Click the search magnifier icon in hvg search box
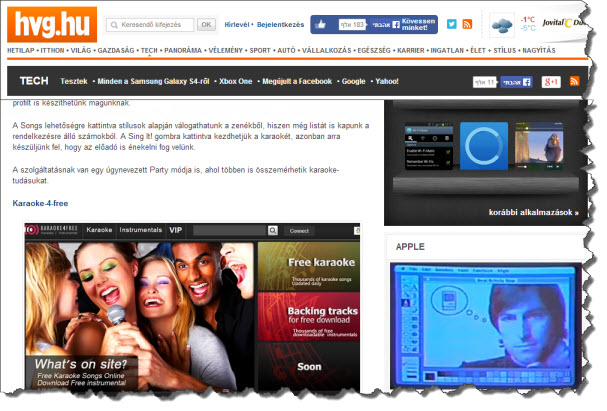Viewport: 607px width, 411px height. 114,25
